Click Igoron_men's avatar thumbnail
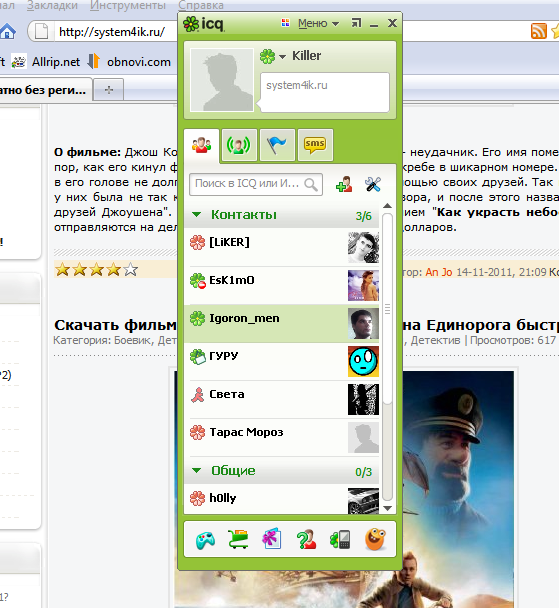 [x=363, y=323]
